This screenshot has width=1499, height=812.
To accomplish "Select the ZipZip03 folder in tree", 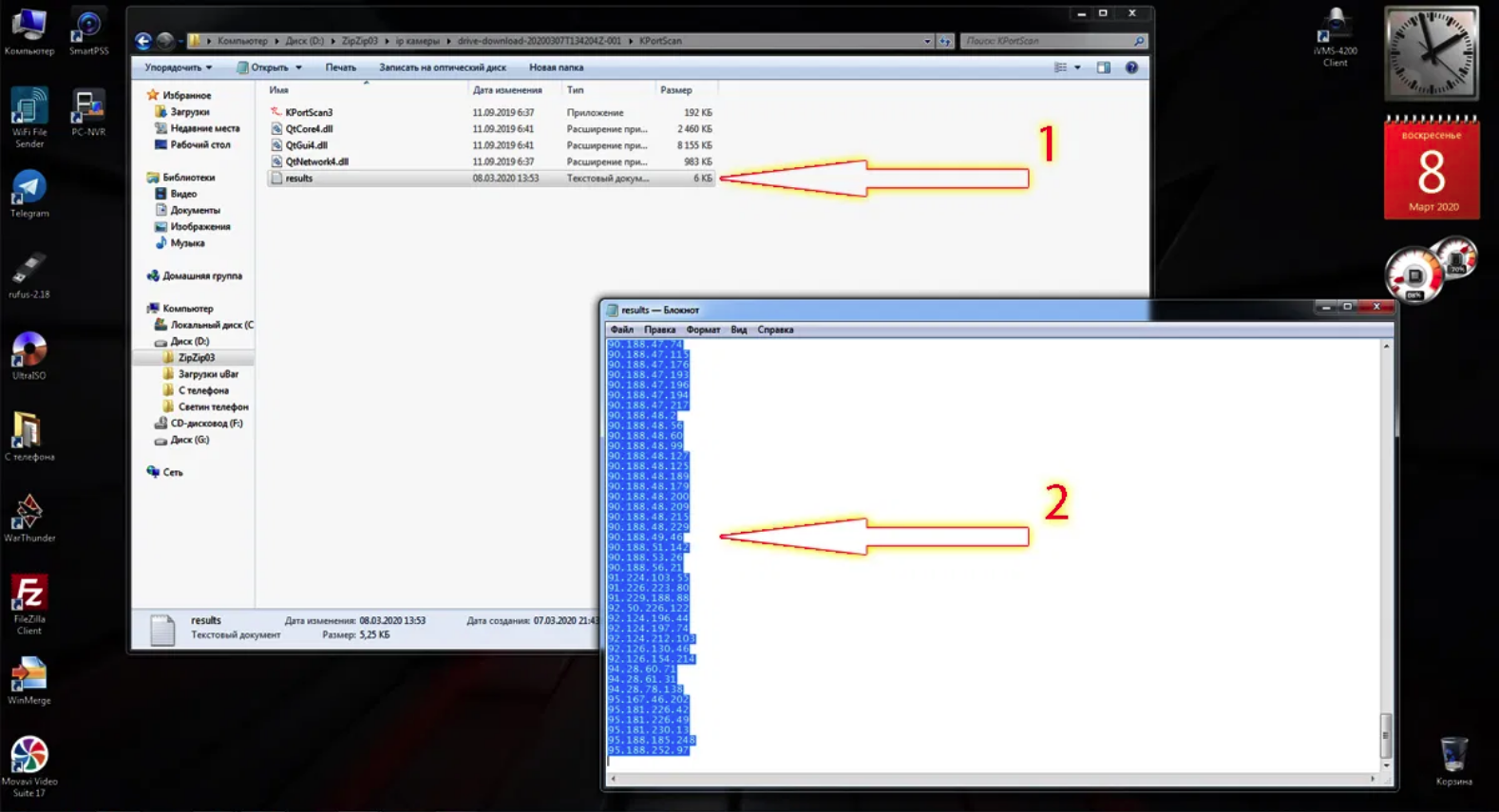I will pyautogui.click(x=197, y=358).
